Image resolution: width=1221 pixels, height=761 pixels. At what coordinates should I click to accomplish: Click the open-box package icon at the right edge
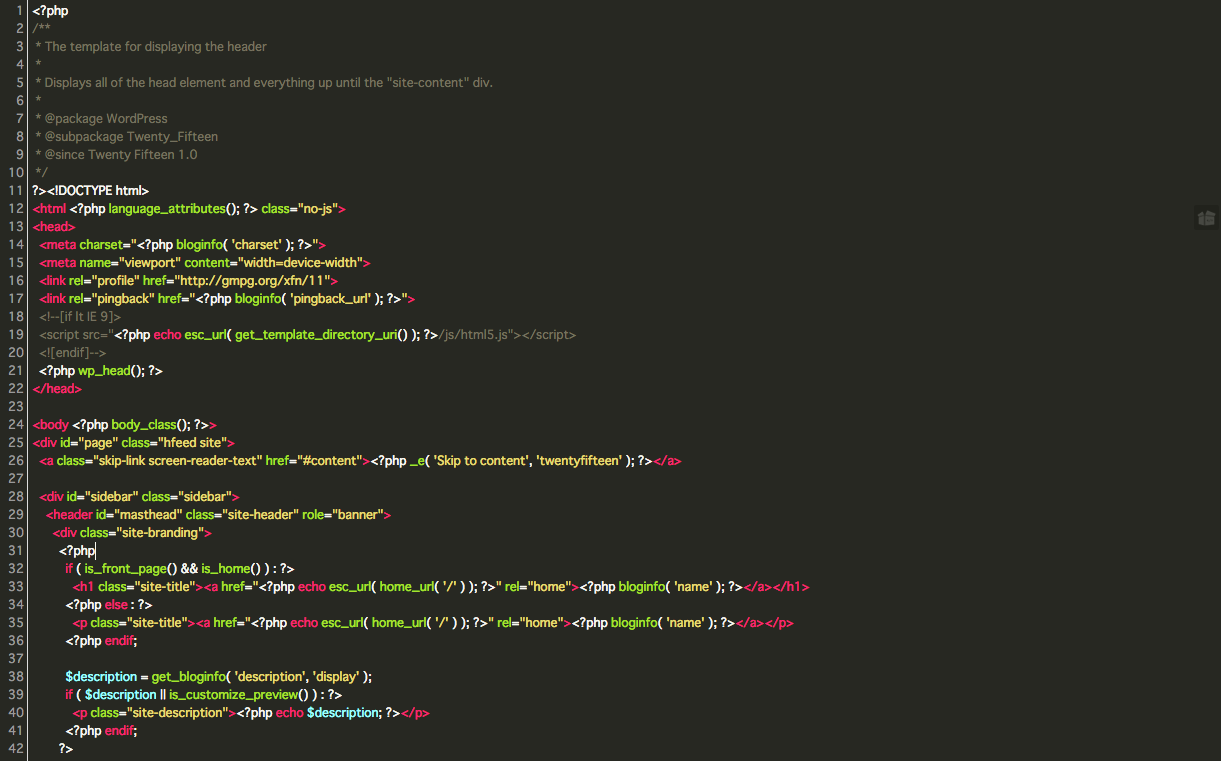pos(1206,218)
